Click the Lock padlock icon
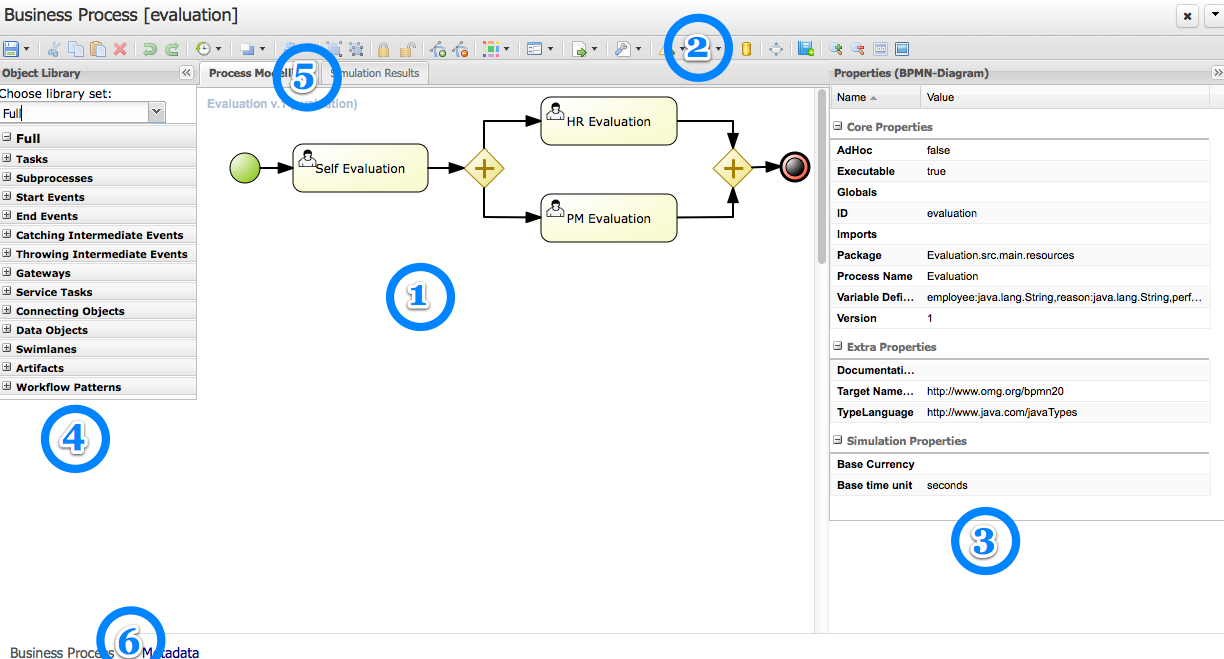The height and width of the screenshot is (659, 1224). click(384, 49)
